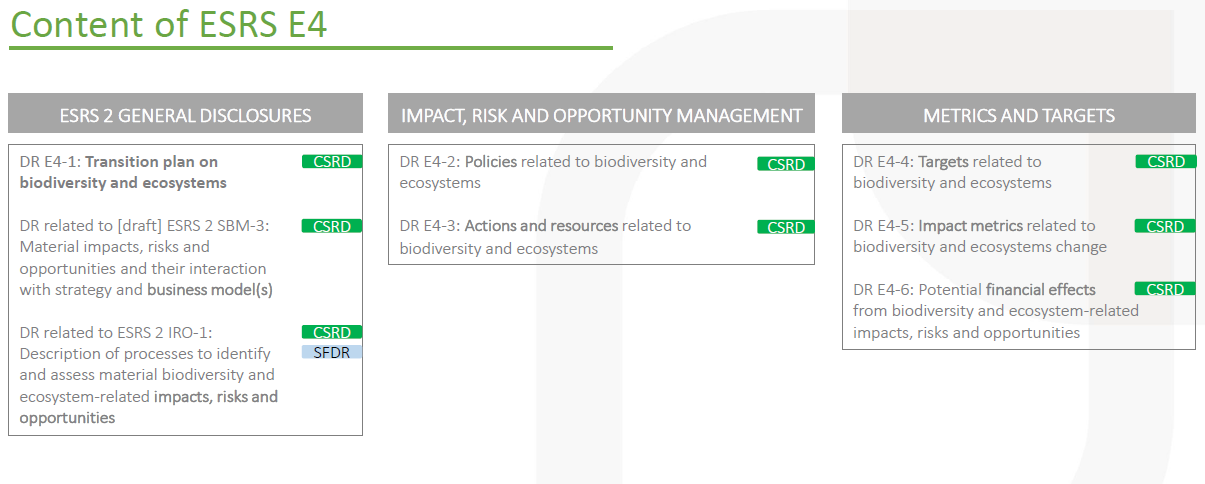Open the DR E4-2 Policies text
Screen dimensions: 1205x484
tap(553, 172)
